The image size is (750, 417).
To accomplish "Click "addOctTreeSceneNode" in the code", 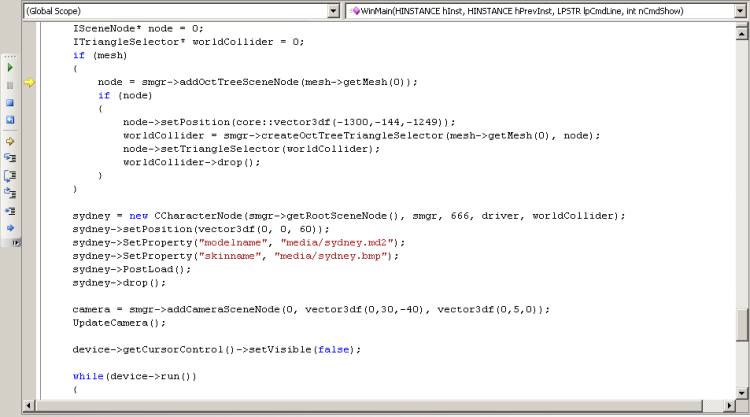I will pyautogui.click(x=239, y=82).
